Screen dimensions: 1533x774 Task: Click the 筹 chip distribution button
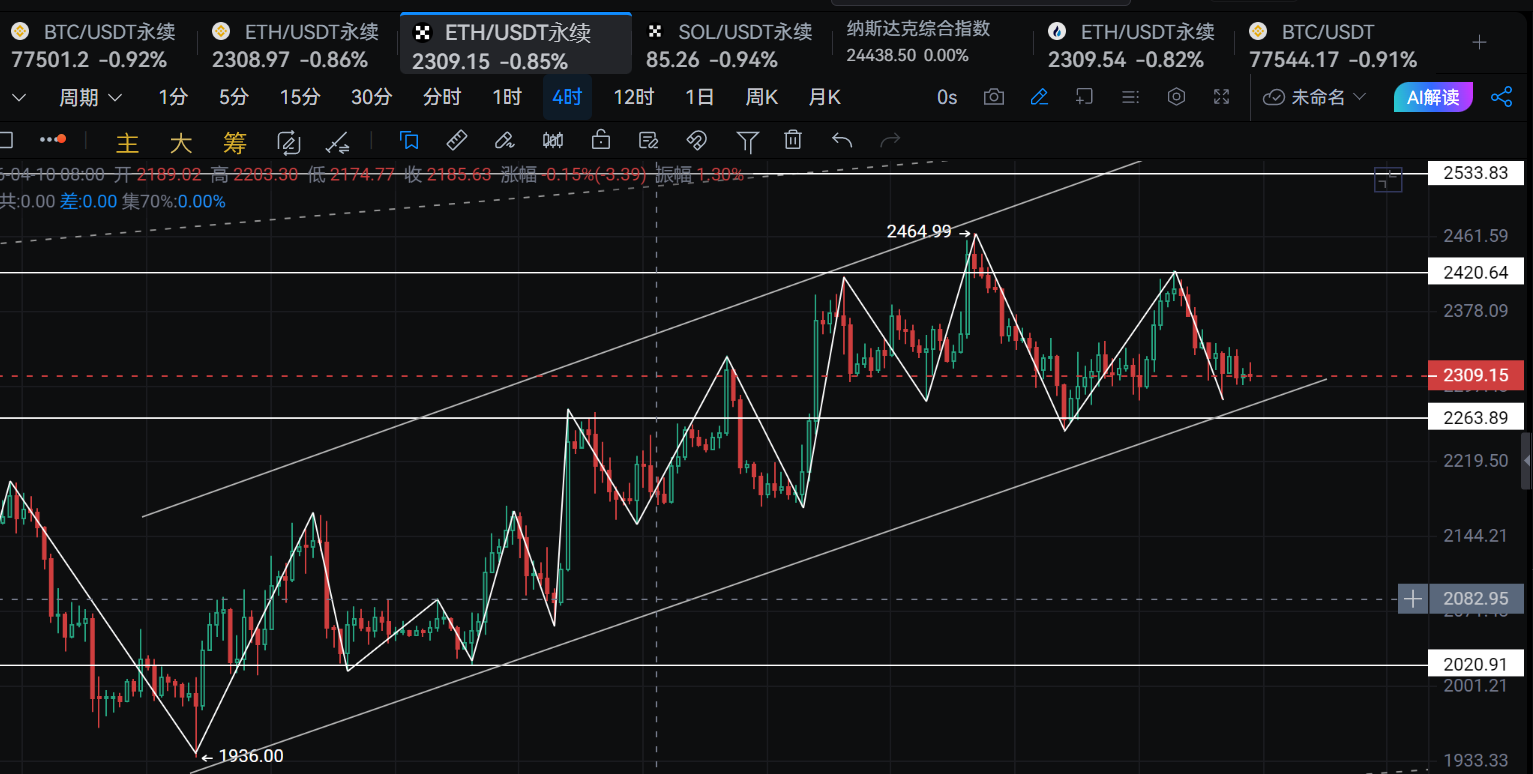point(234,142)
